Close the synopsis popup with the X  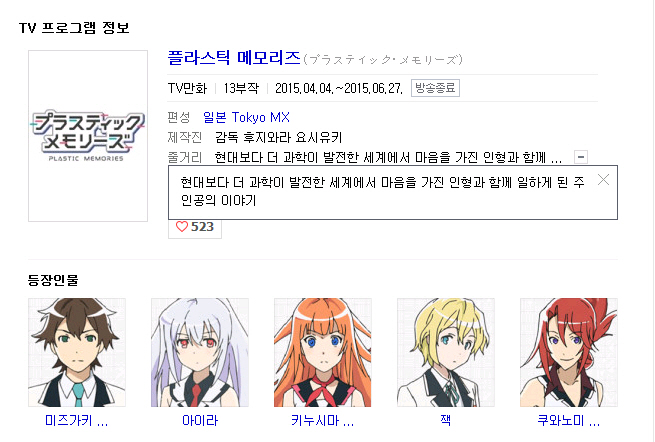pos(603,180)
